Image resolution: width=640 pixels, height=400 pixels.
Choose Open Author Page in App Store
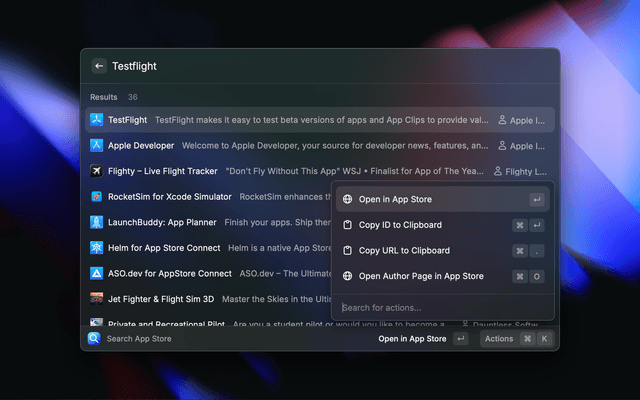coord(442,276)
